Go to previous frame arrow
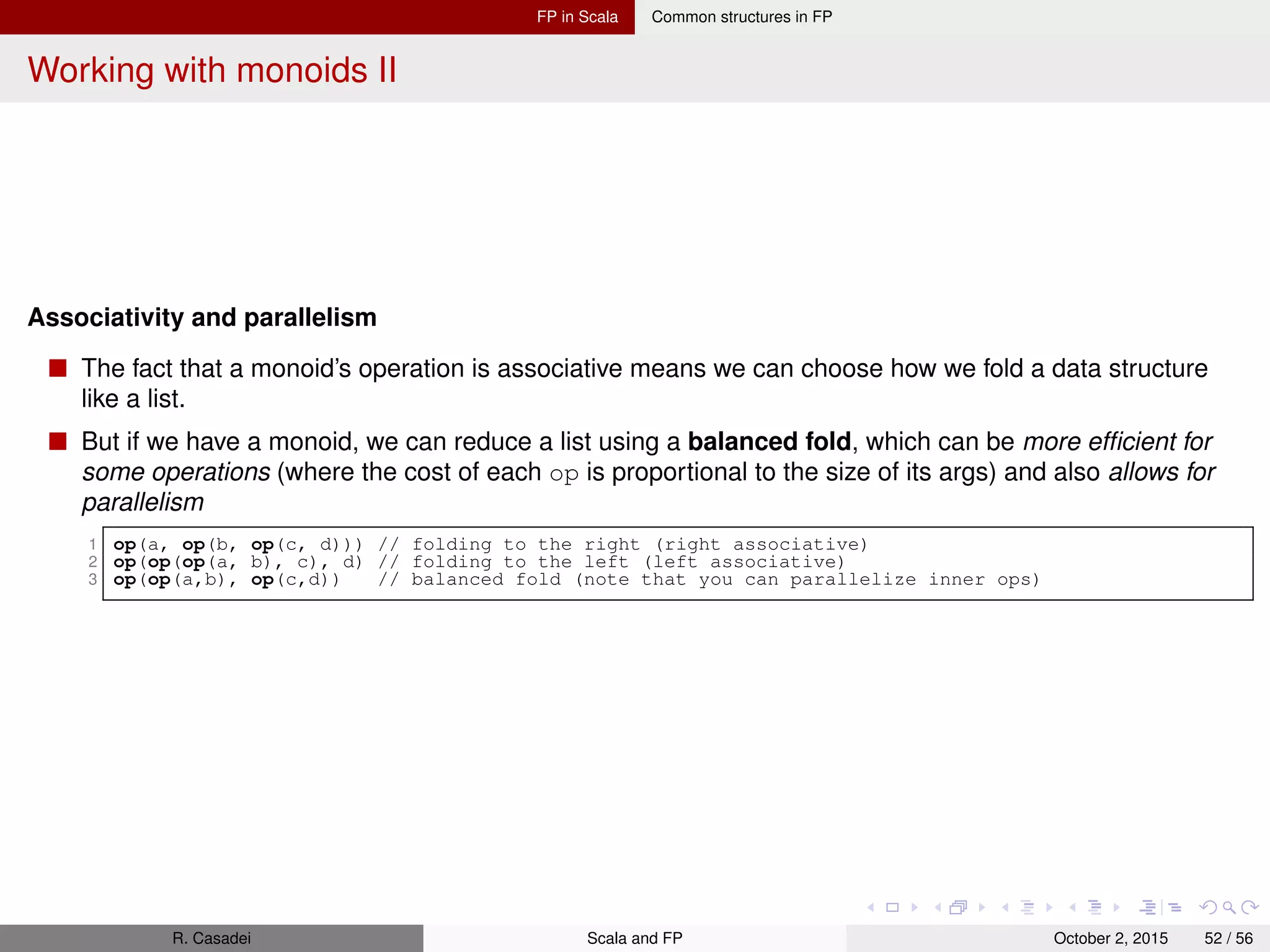 click(x=938, y=907)
